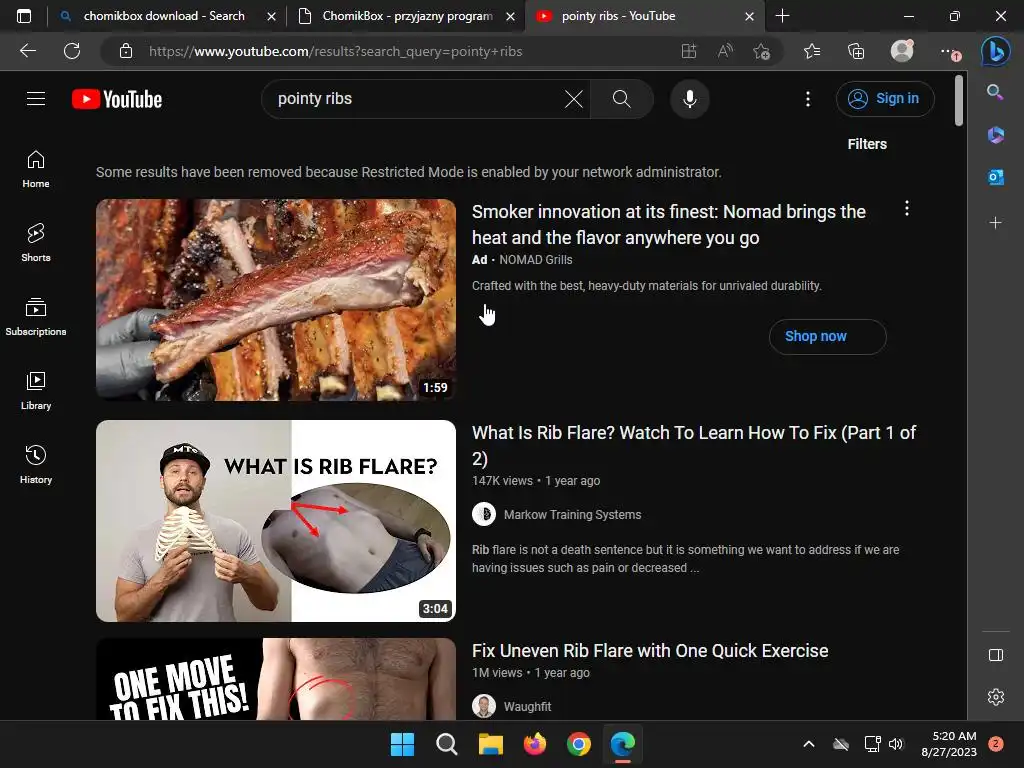
Task: Click the Smoker innovation ad title
Action: pyautogui.click(x=669, y=225)
